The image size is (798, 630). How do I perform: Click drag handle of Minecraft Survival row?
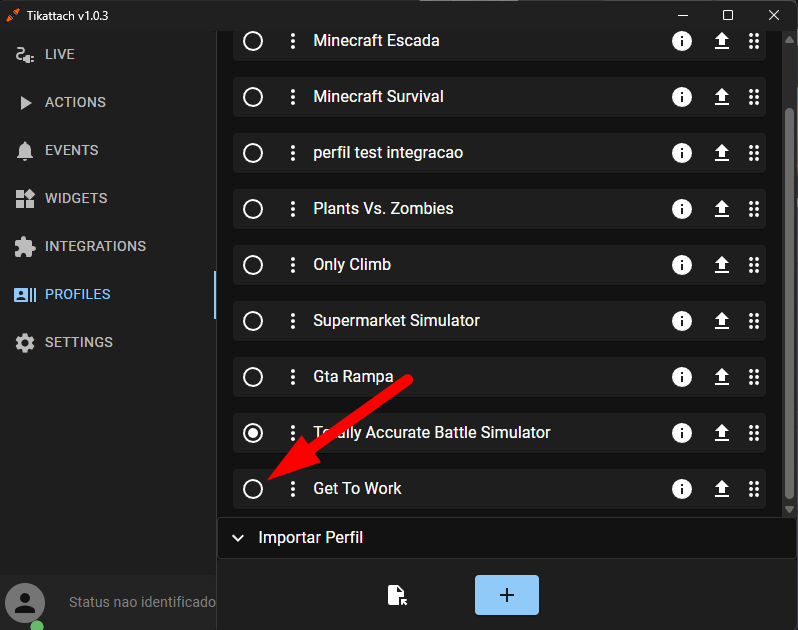pos(754,97)
